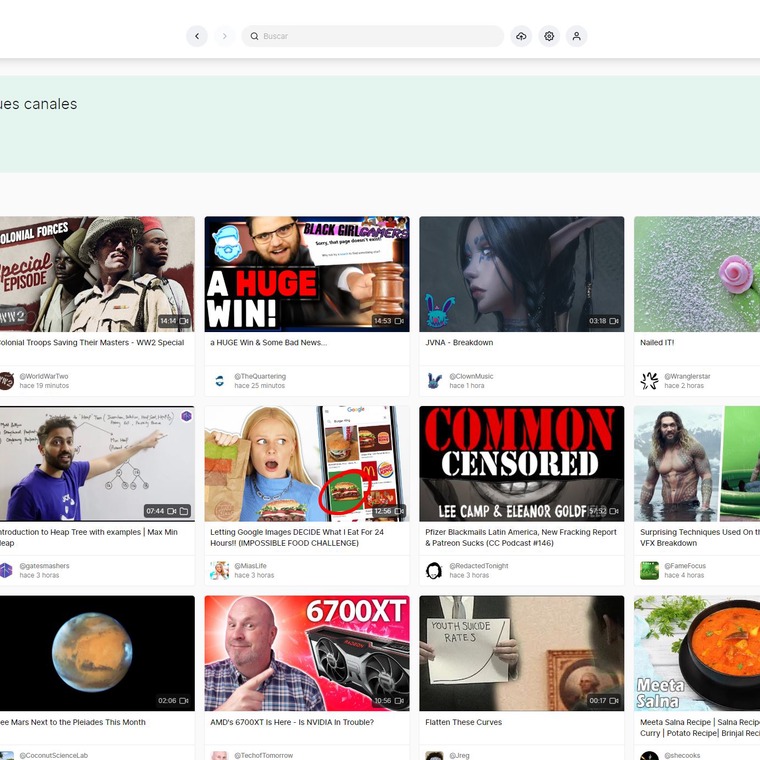The image size is (760, 760).
Task: Play the Mars planet thumbnail
Action: tap(97, 653)
